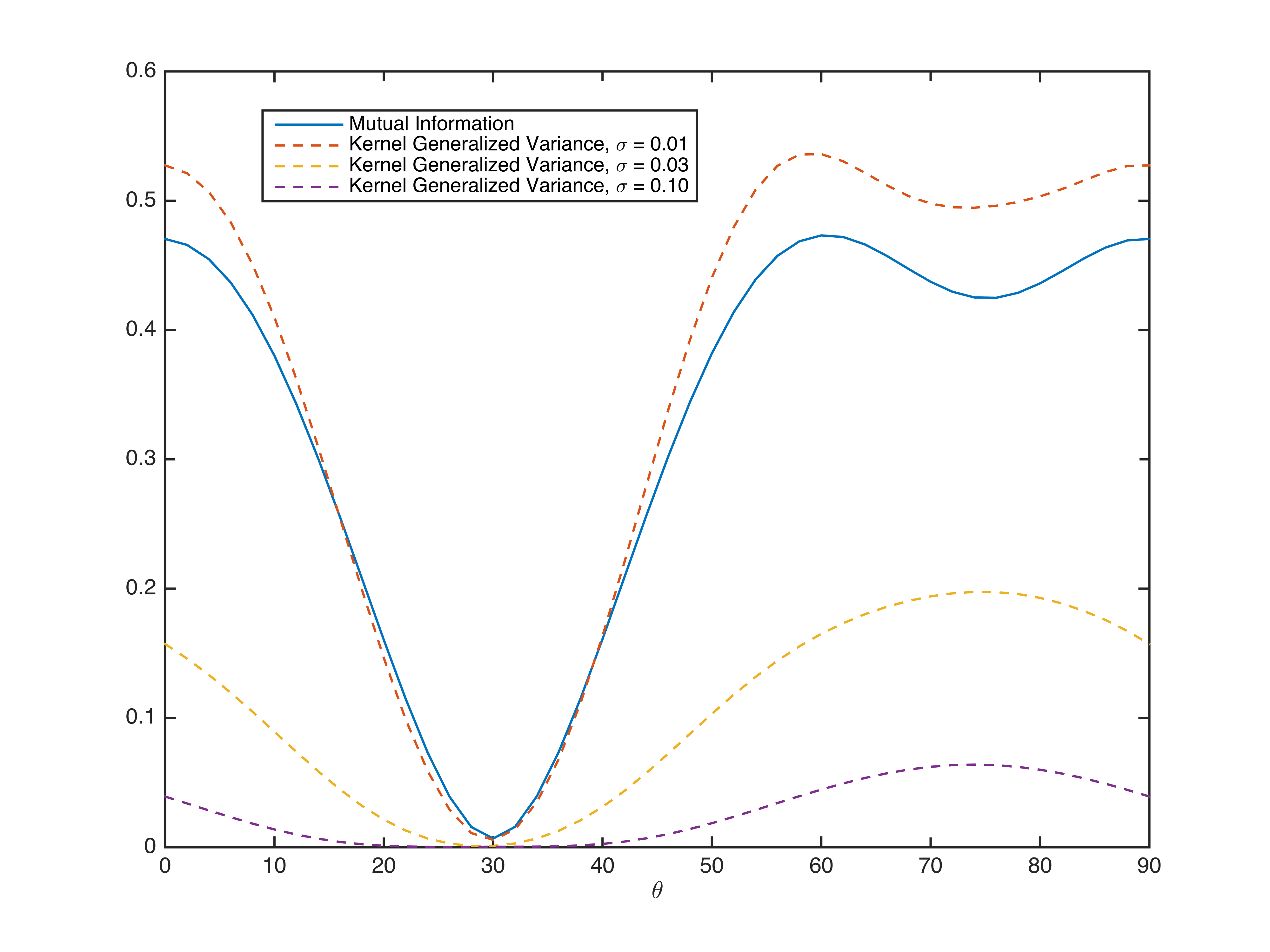Click x-axis tick label 60
The height and width of the screenshot is (952, 1270).
click(x=821, y=866)
